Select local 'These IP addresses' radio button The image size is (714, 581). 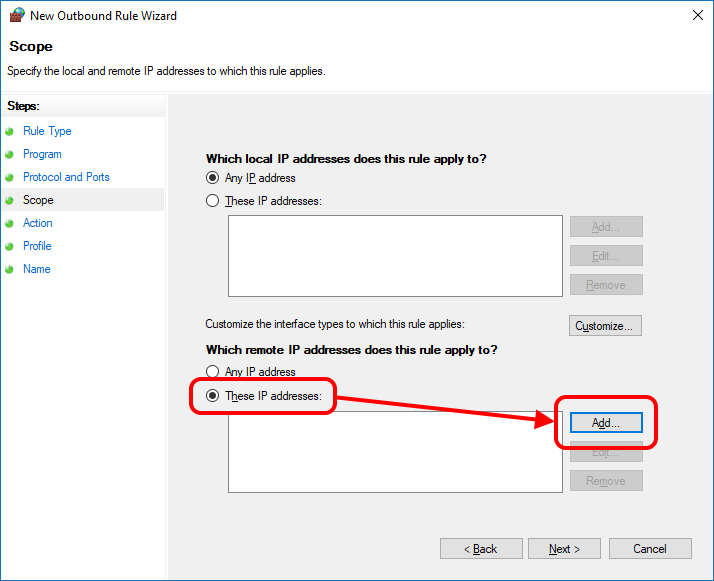tap(212, 200)
